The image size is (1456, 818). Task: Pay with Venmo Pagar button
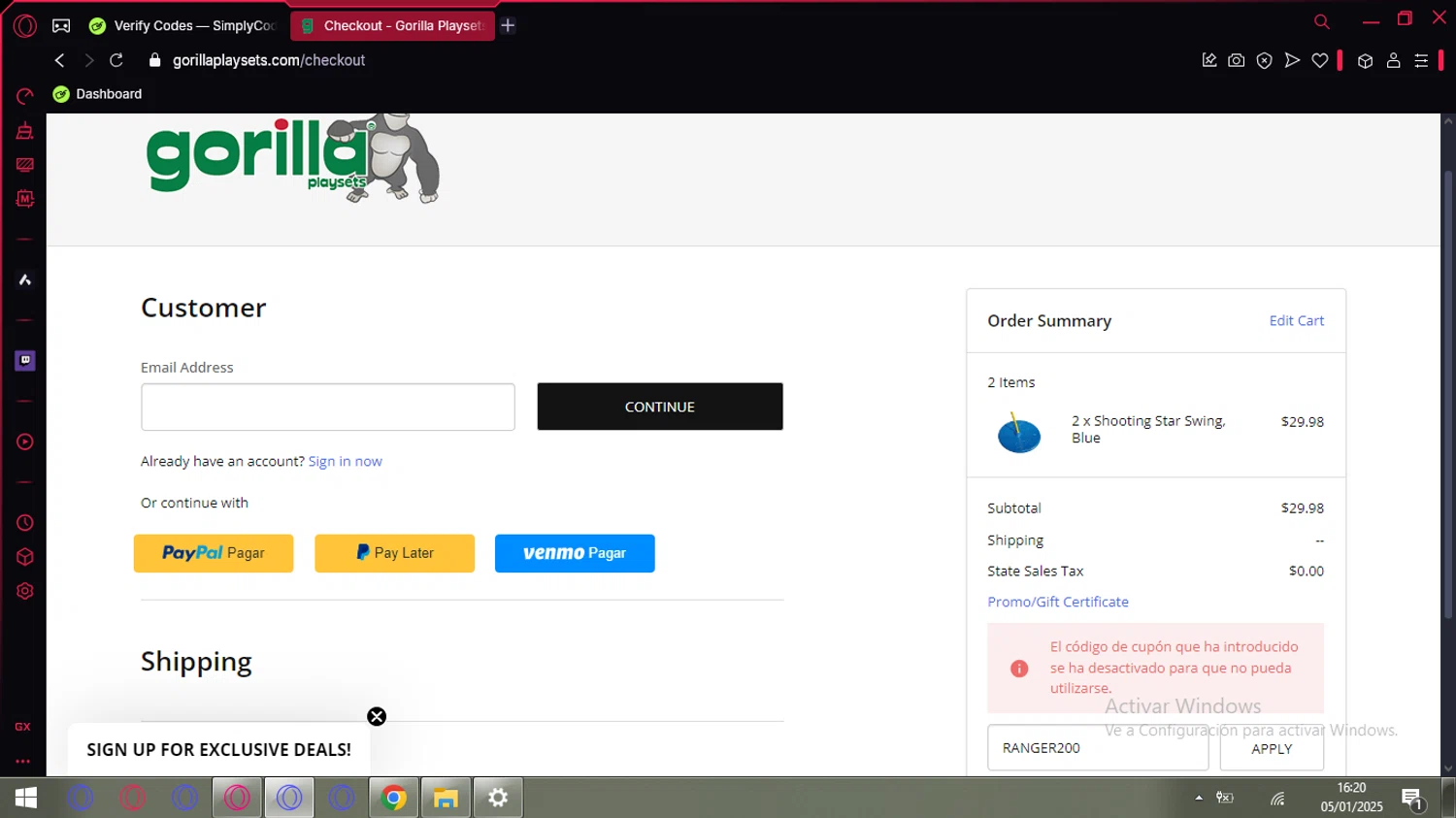575,553
